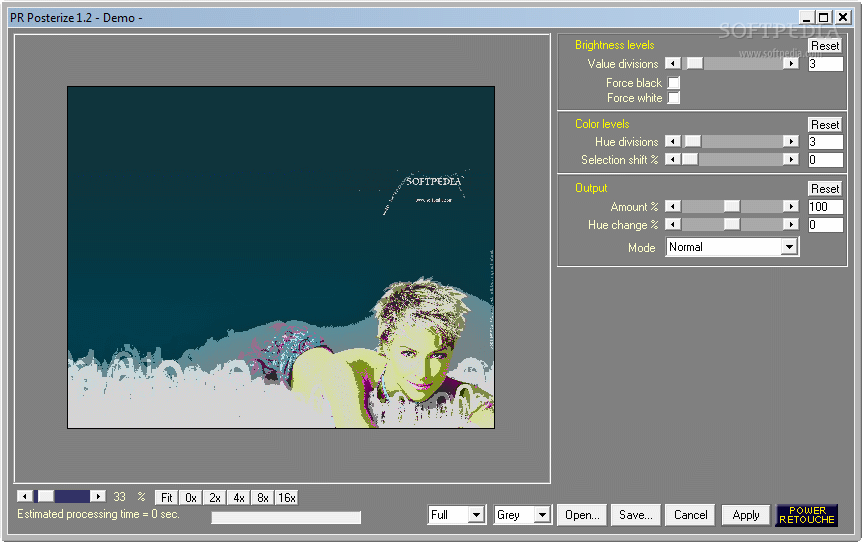This screenshot has height=542, width=862.
Task: Set preview zoom to 2x
Action: pyautogui.click(x=215, y=497)
